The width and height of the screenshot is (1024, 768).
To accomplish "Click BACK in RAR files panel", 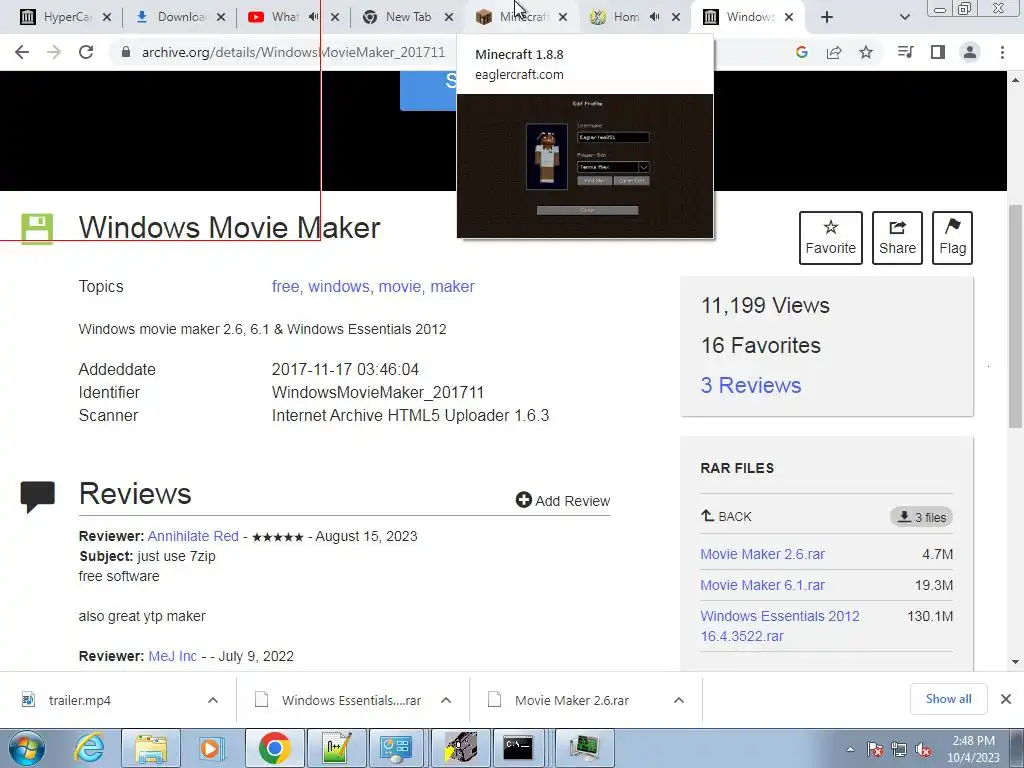I will [726, 517].
